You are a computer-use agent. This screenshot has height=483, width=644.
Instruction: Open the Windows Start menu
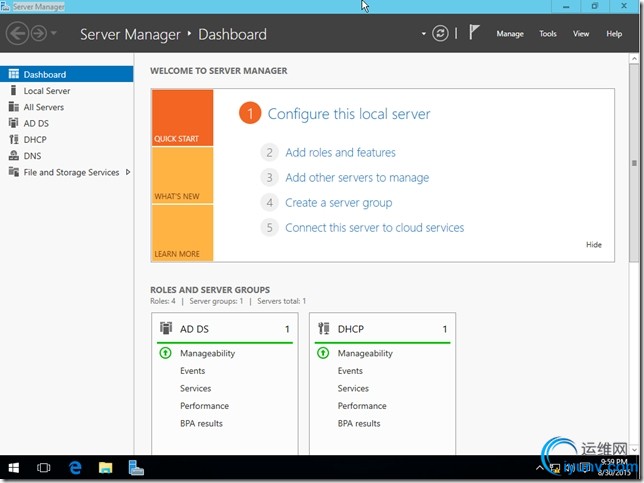(x=14, y=468)
